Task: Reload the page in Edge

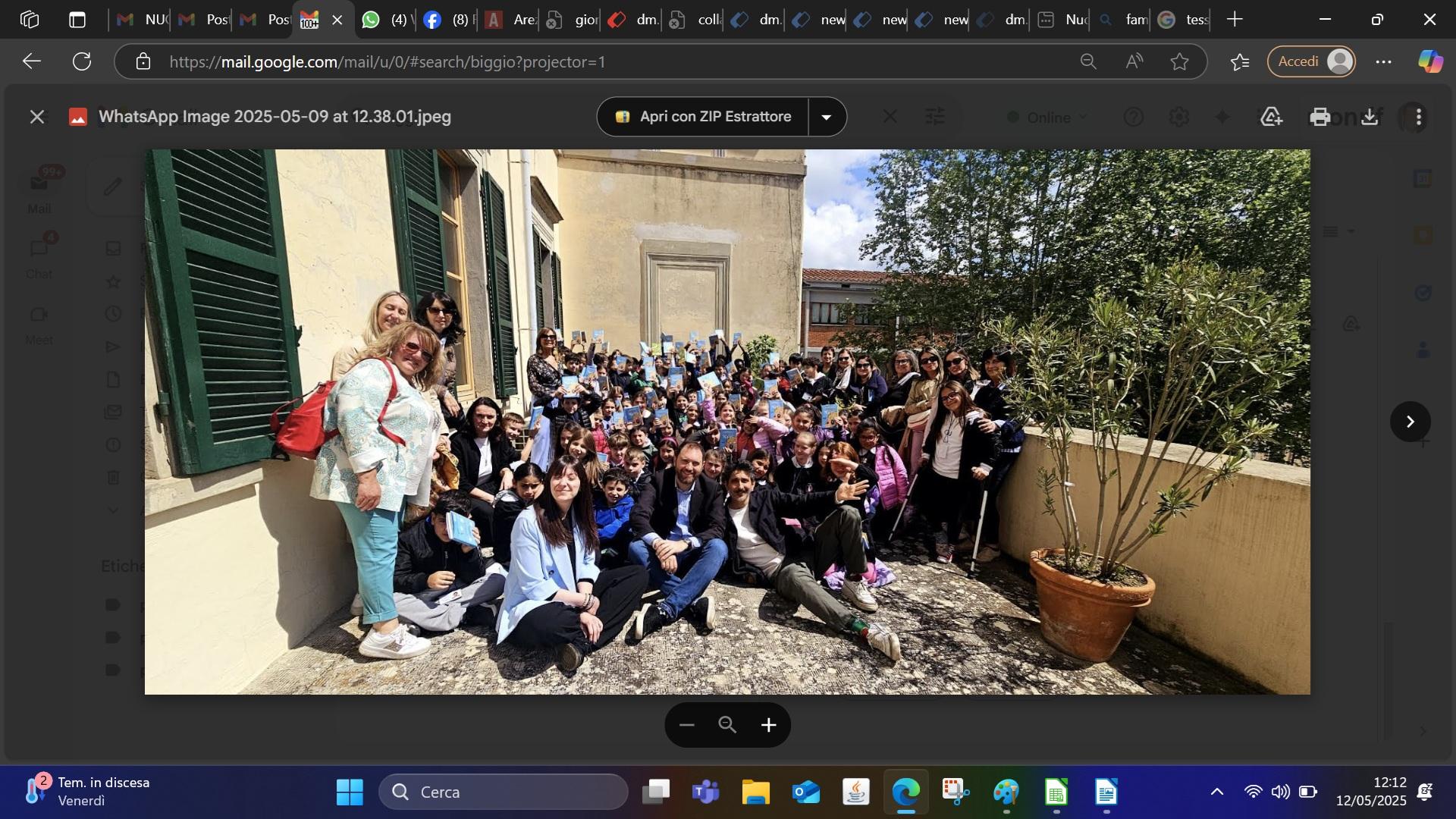Action: tap(82, 61)
